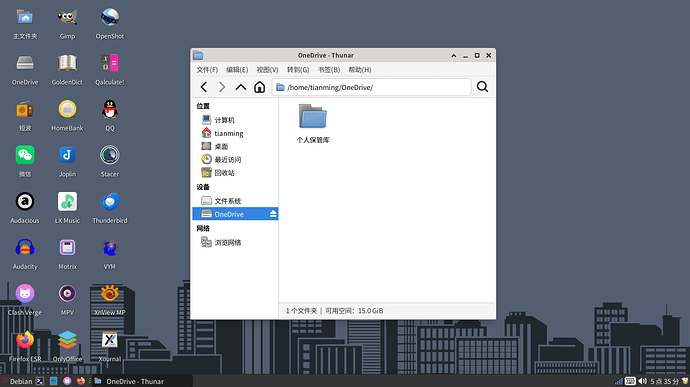Image resolution: width=690 pixels, height=387 pixels.
Task: Open the 编辑(E) menu
Action: point(237,70)
